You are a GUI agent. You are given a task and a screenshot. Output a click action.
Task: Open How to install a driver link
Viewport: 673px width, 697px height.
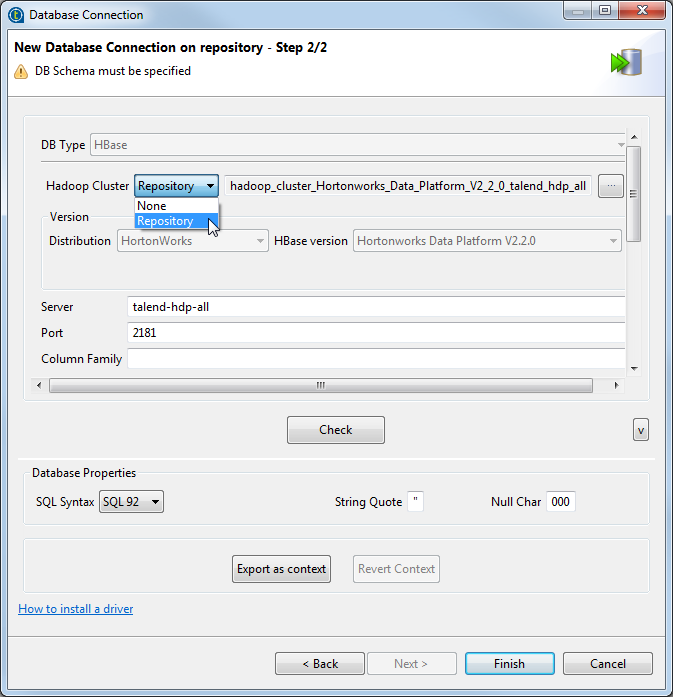point(76,609)
